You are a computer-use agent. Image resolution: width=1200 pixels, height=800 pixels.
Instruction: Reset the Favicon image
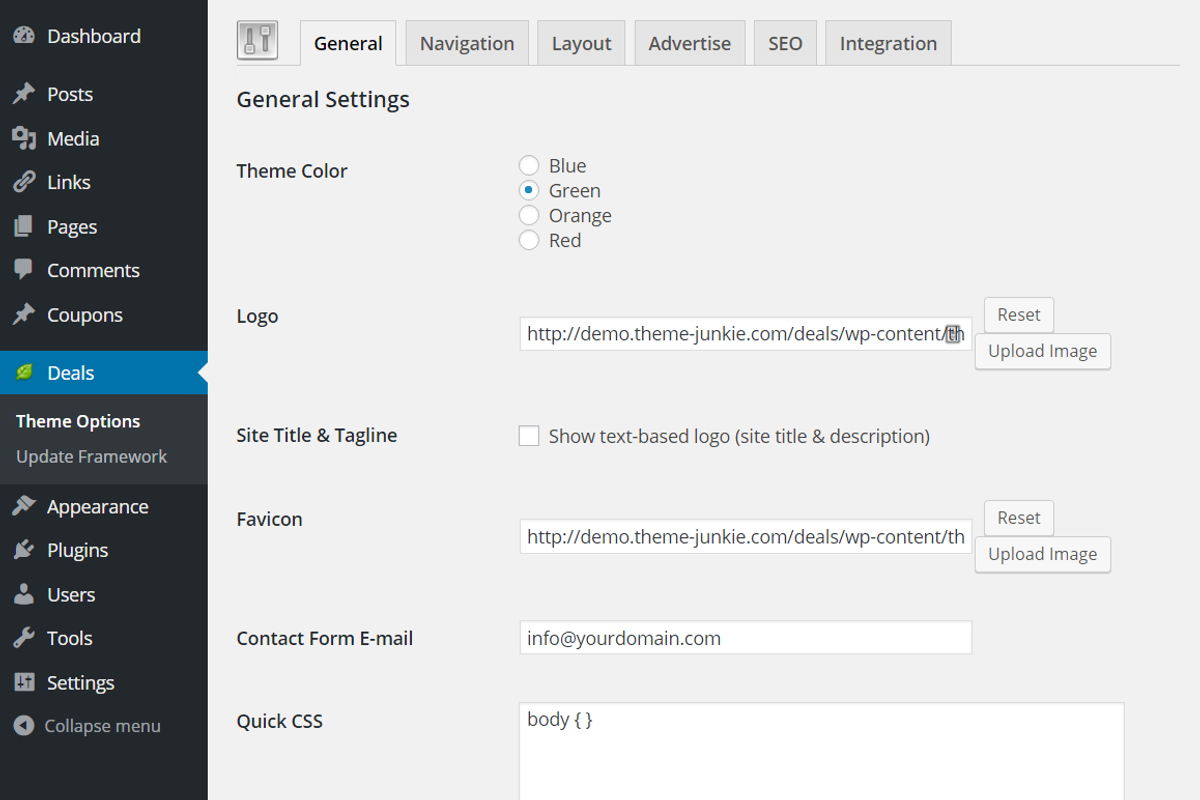(x=1019, y=518)
